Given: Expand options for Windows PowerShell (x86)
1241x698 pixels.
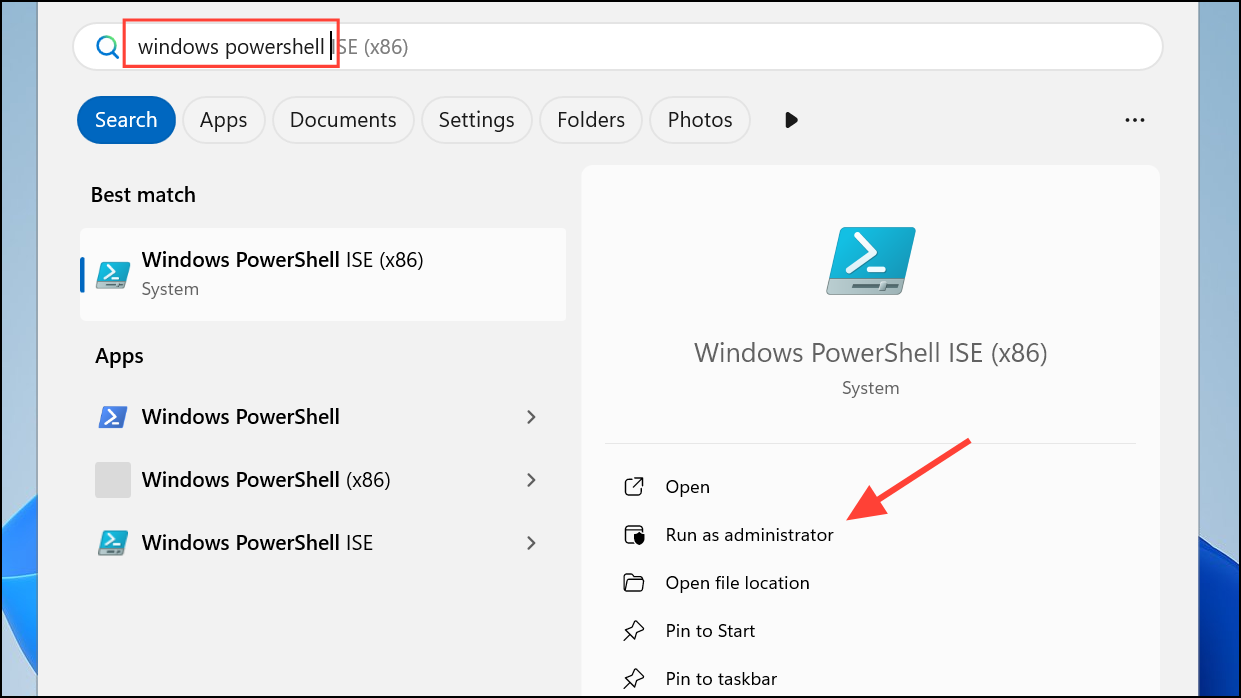Looking at the screenshot, I should 531,480.
